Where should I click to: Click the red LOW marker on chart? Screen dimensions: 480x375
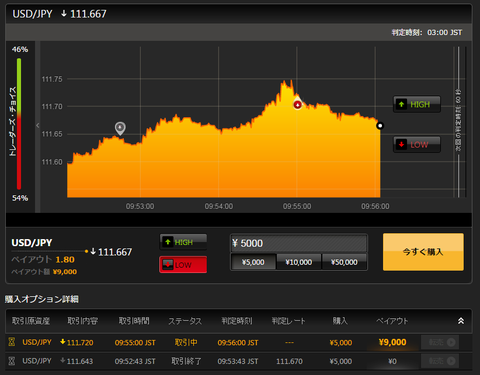tap(297, 105)
